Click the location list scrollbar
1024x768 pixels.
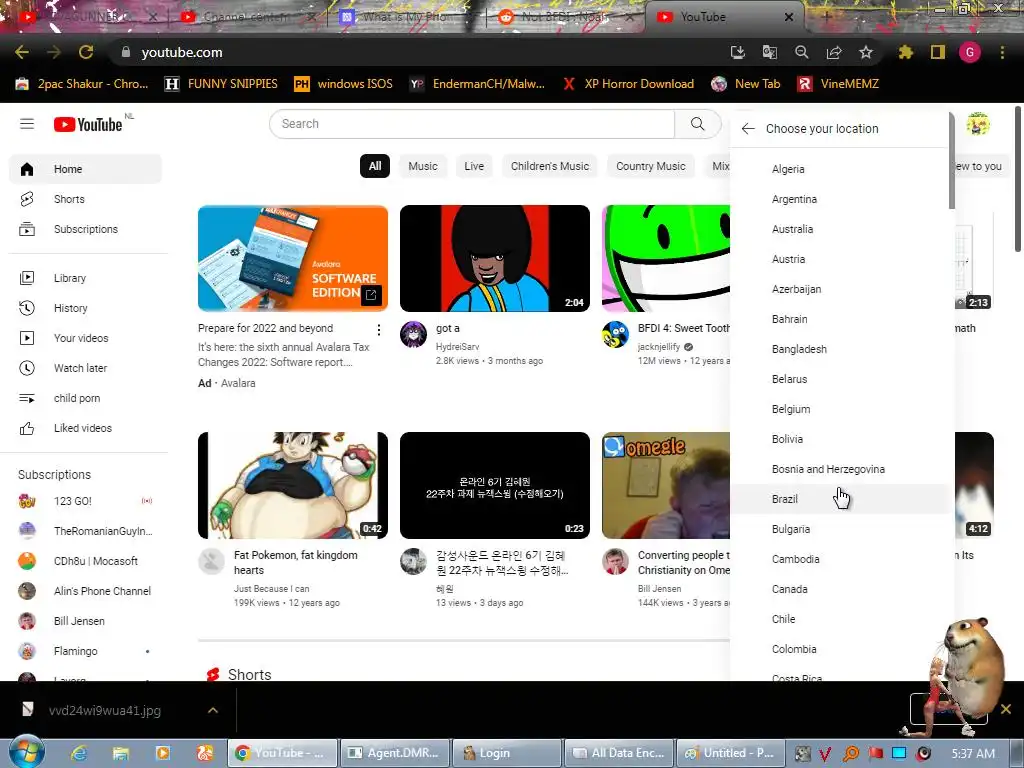coord(952,161)
